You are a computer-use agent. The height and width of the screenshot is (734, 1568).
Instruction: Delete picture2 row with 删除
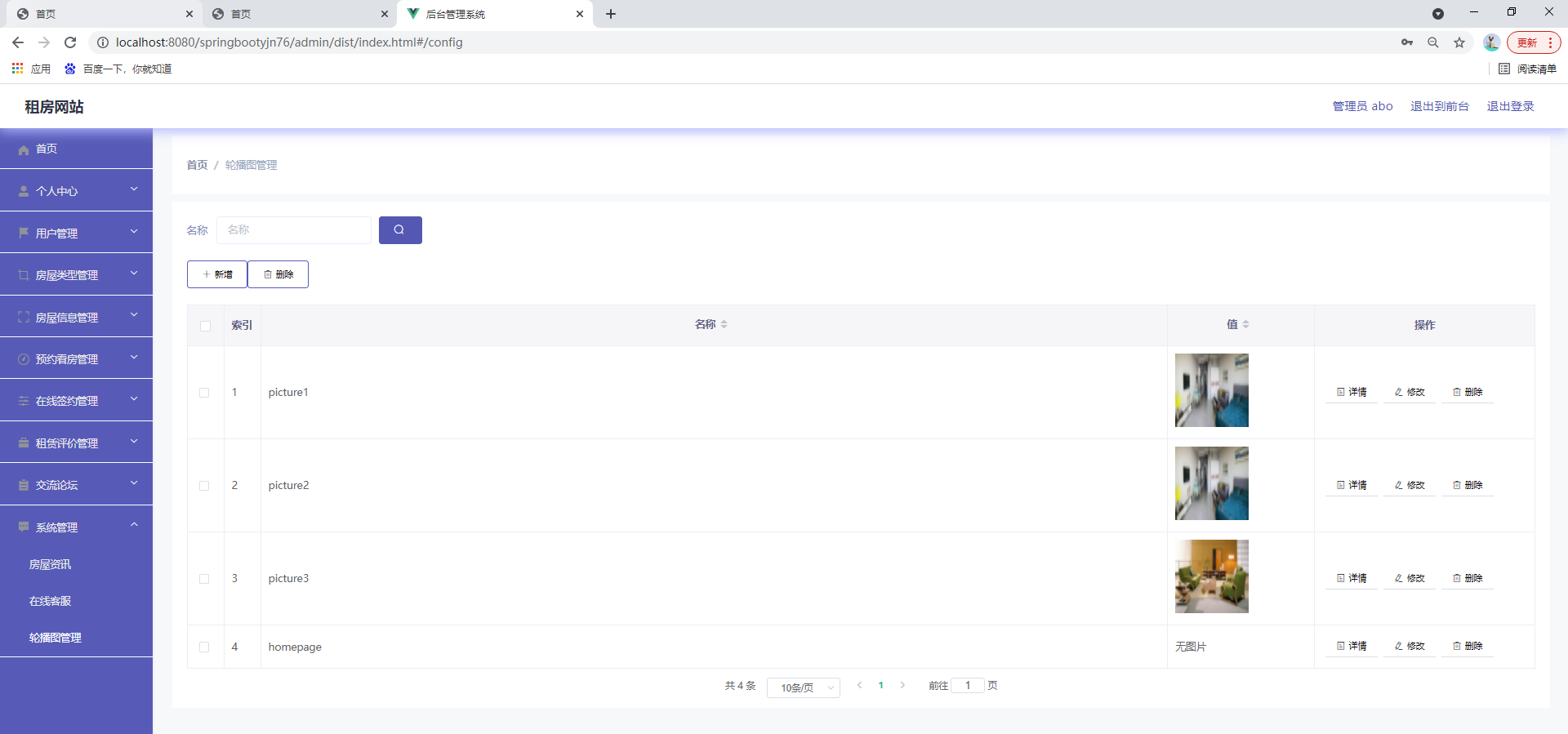[1468, 486]
